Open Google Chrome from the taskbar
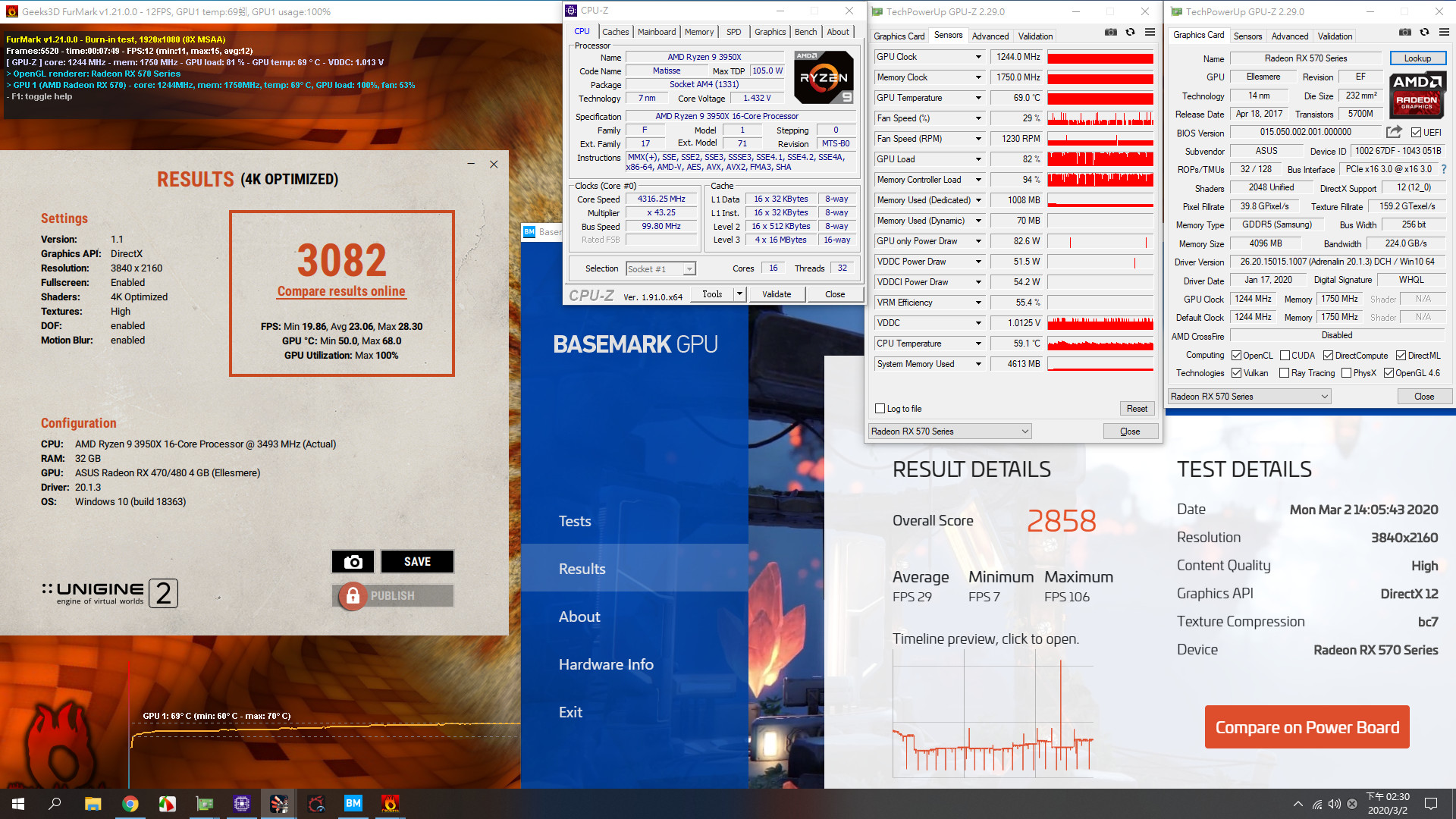The image size is (1456, 819). tap(130, 804)
